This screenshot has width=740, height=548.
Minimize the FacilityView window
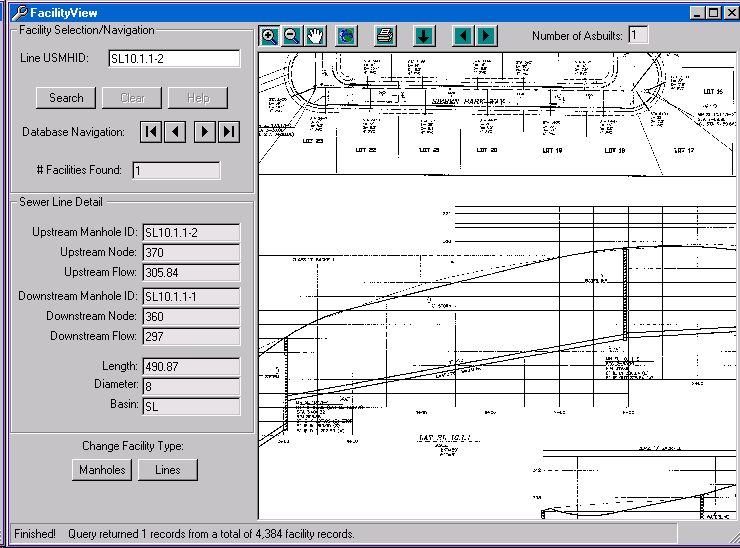697,13
